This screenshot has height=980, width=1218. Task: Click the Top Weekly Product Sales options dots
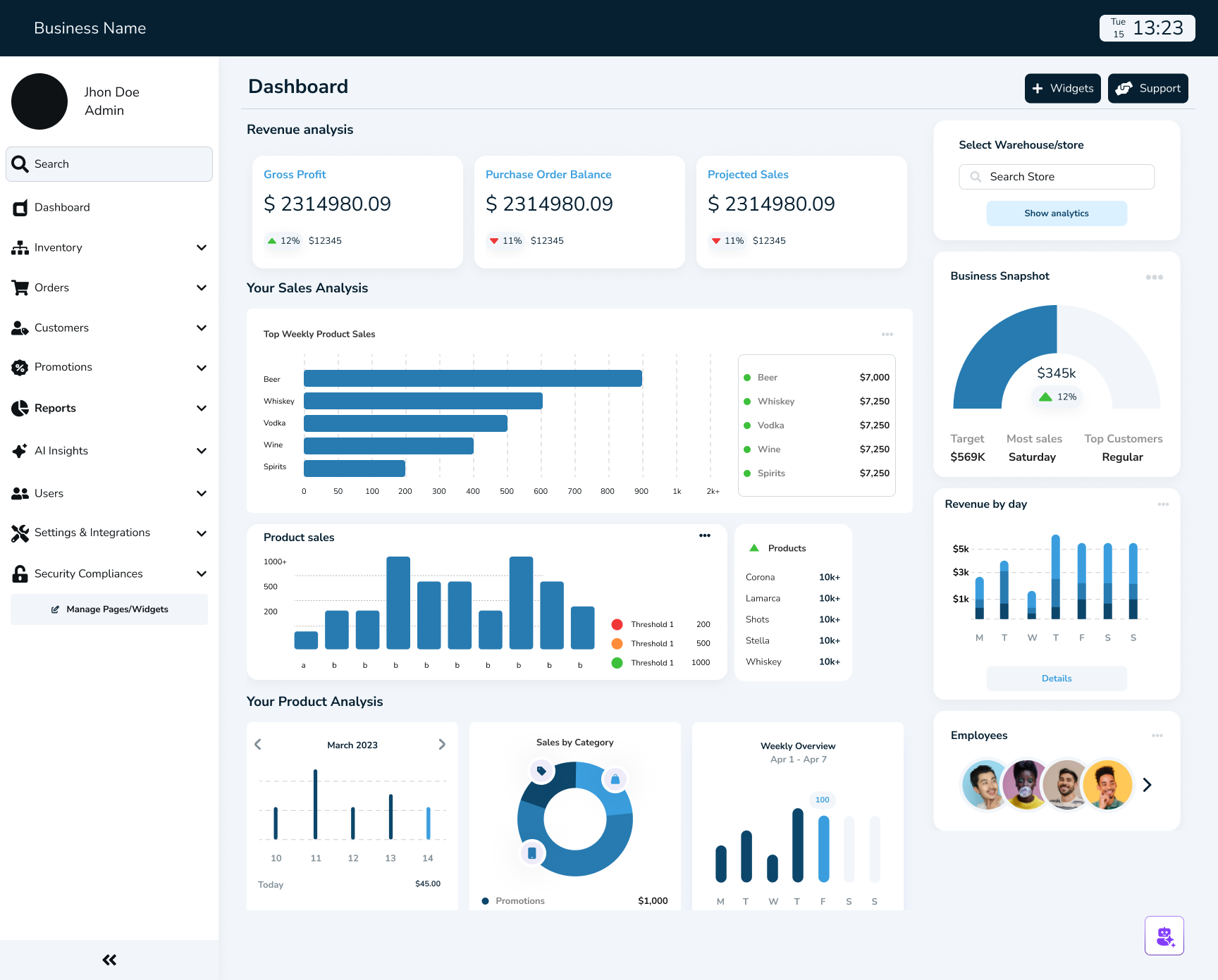tap(887, 335)
